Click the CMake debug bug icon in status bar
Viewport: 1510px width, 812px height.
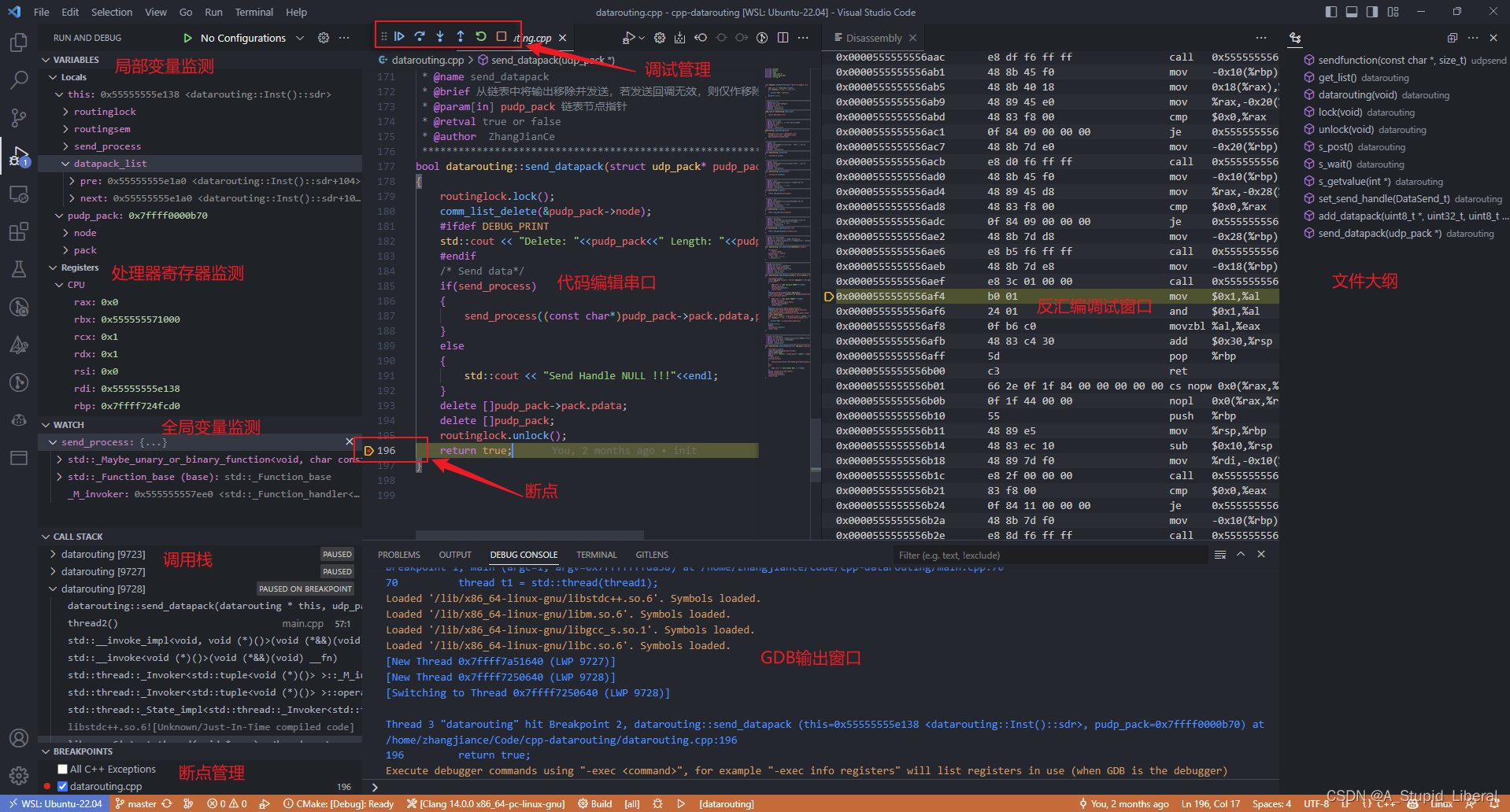658,804
